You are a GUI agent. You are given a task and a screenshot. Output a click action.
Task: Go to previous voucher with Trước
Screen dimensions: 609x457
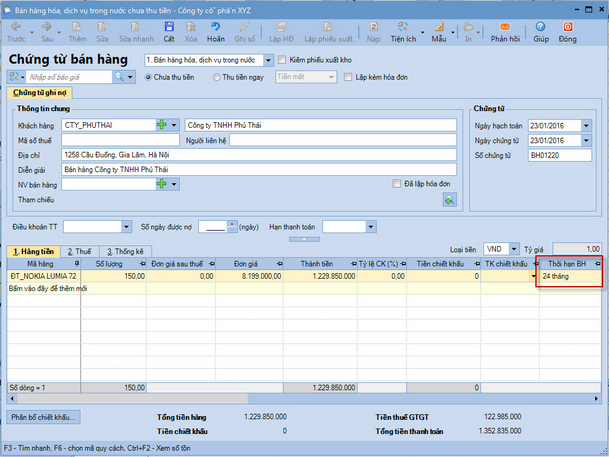pos(16,32)
